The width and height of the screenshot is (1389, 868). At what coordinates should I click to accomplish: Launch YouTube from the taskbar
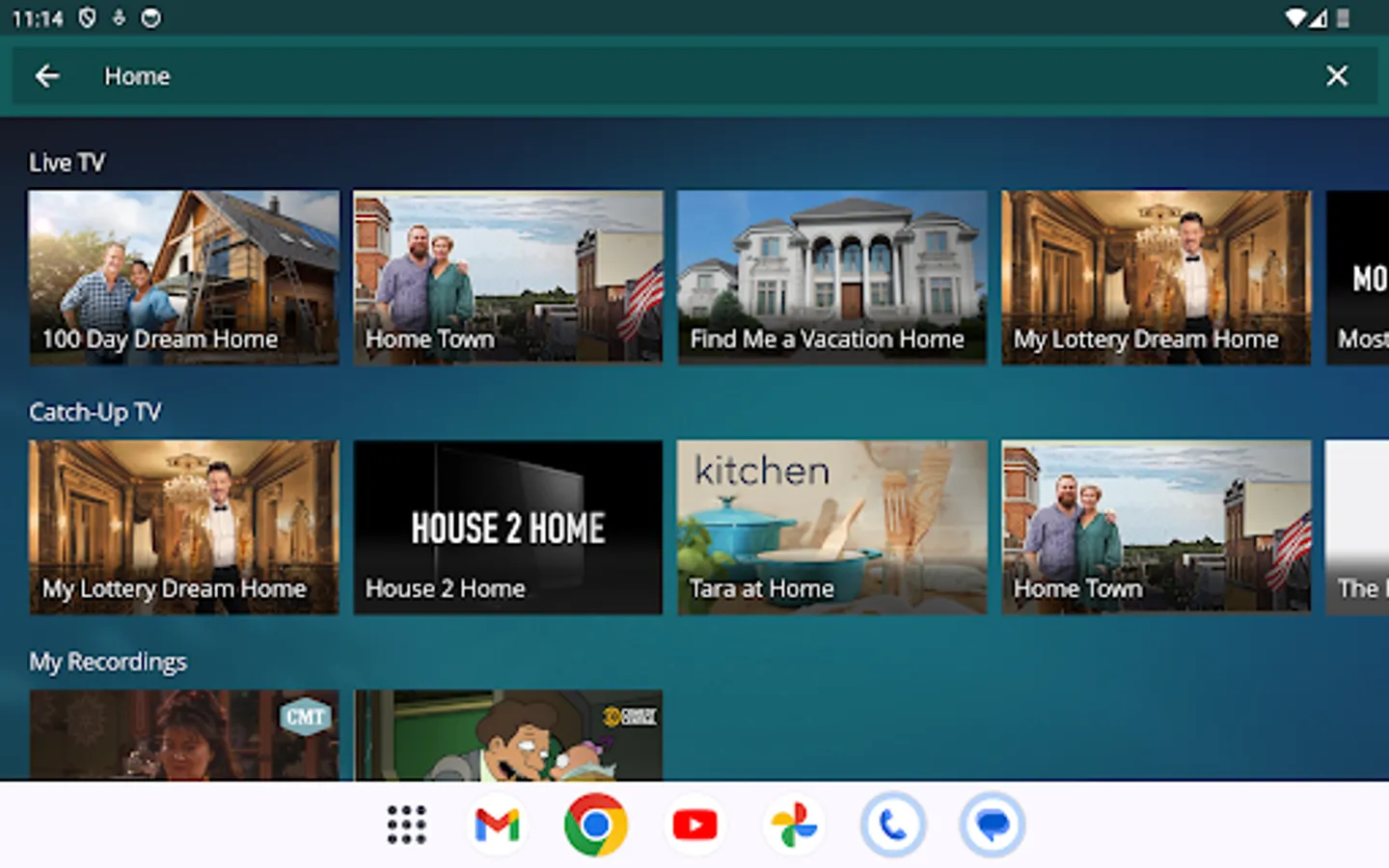point(694,825)
